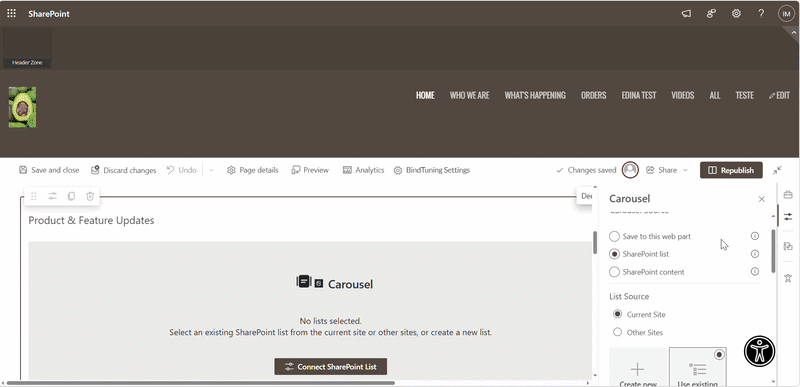The height and width of the screenshot is (387, 800).
Task: Select the Header Zone block
Action: 27,48
